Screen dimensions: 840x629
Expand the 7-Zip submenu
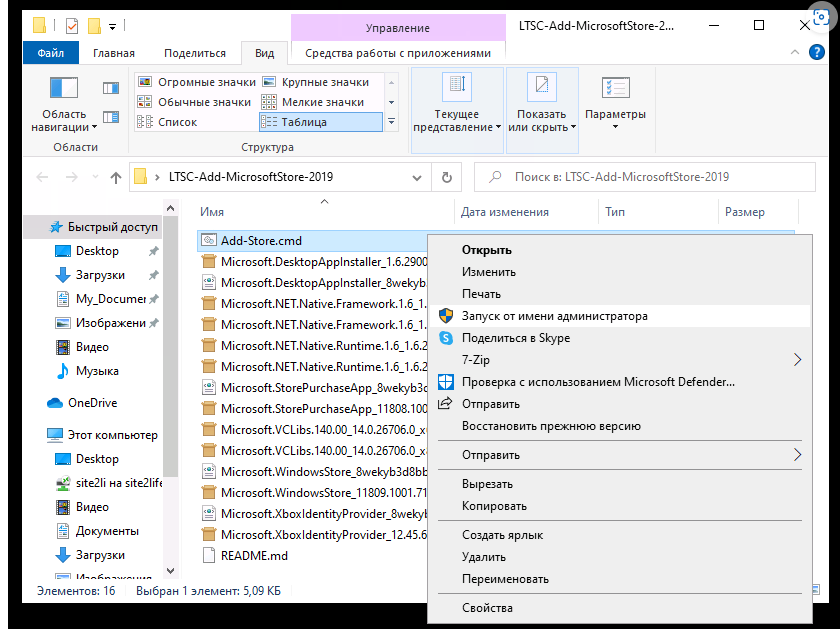(x=620, y=360)
